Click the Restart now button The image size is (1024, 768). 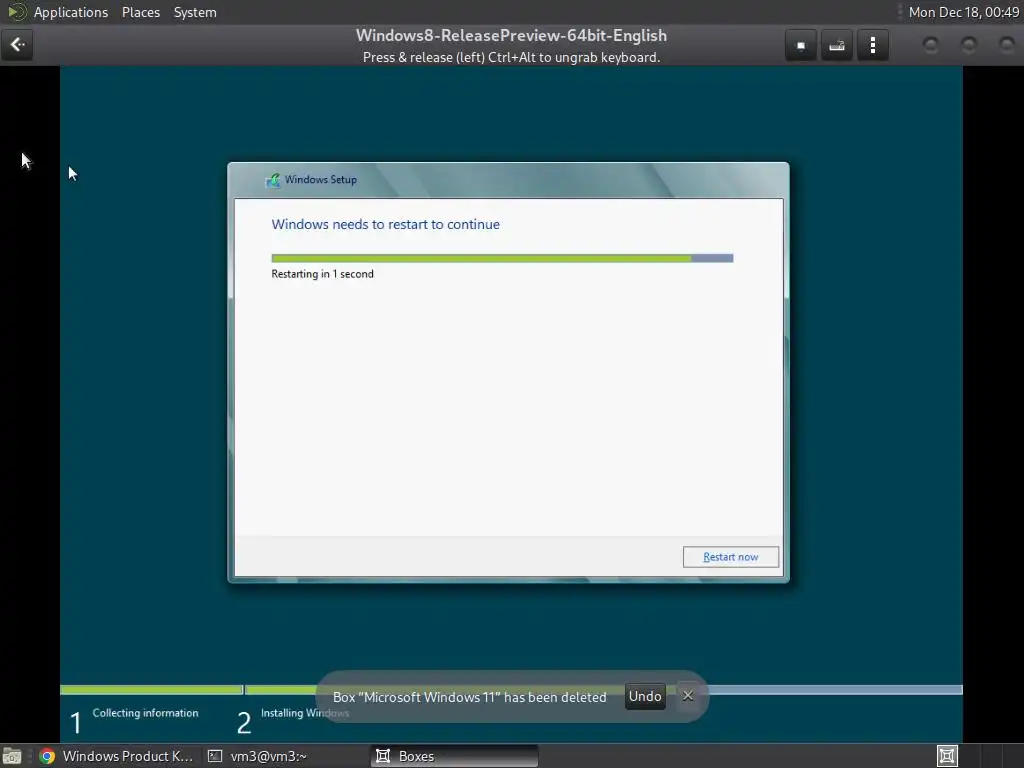(731, 557)
